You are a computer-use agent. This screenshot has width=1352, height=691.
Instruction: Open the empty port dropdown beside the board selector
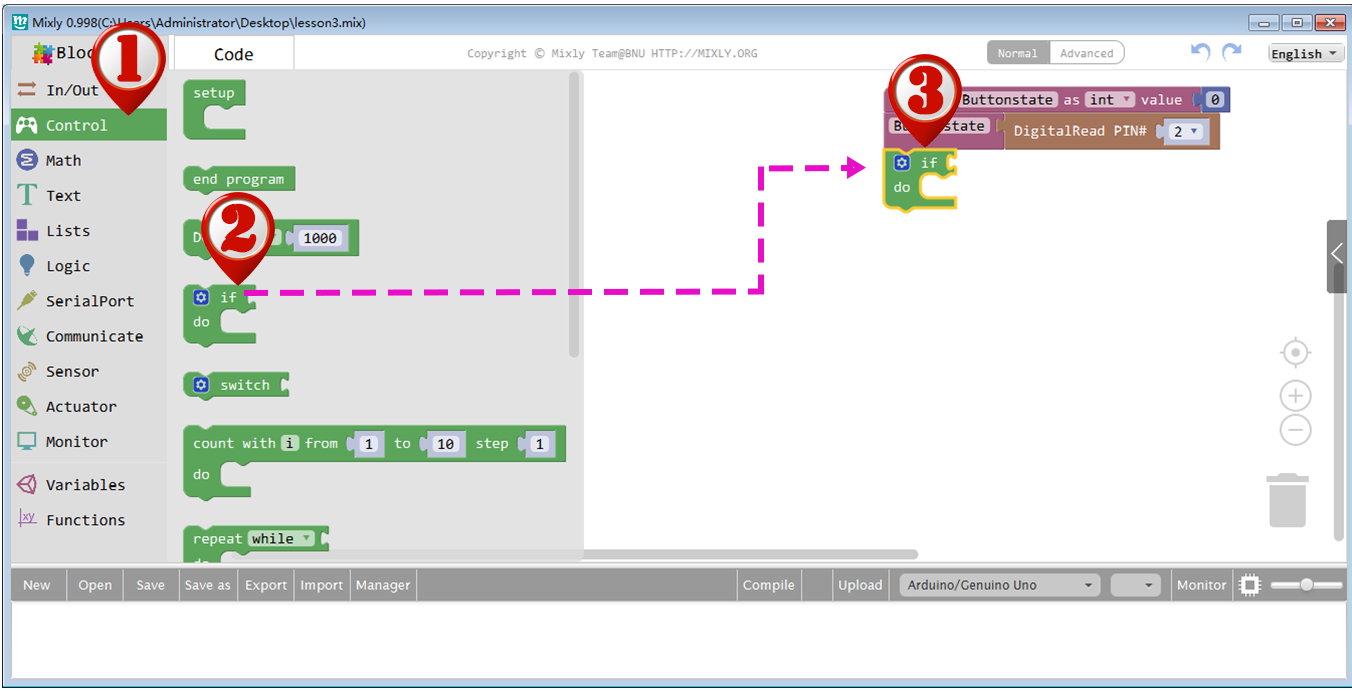coord(1136,585)
